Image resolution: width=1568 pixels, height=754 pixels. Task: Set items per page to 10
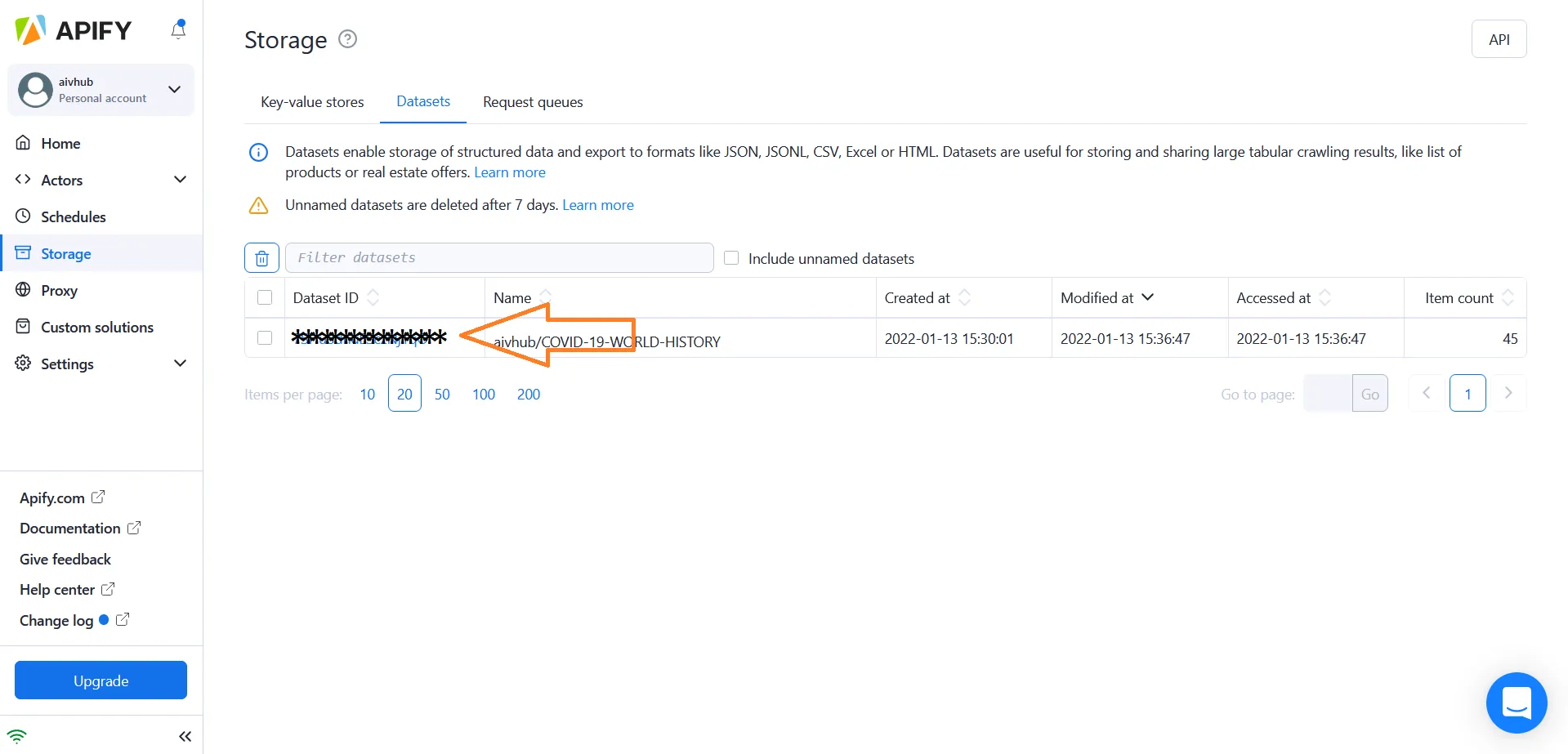[x=368, y=394]
